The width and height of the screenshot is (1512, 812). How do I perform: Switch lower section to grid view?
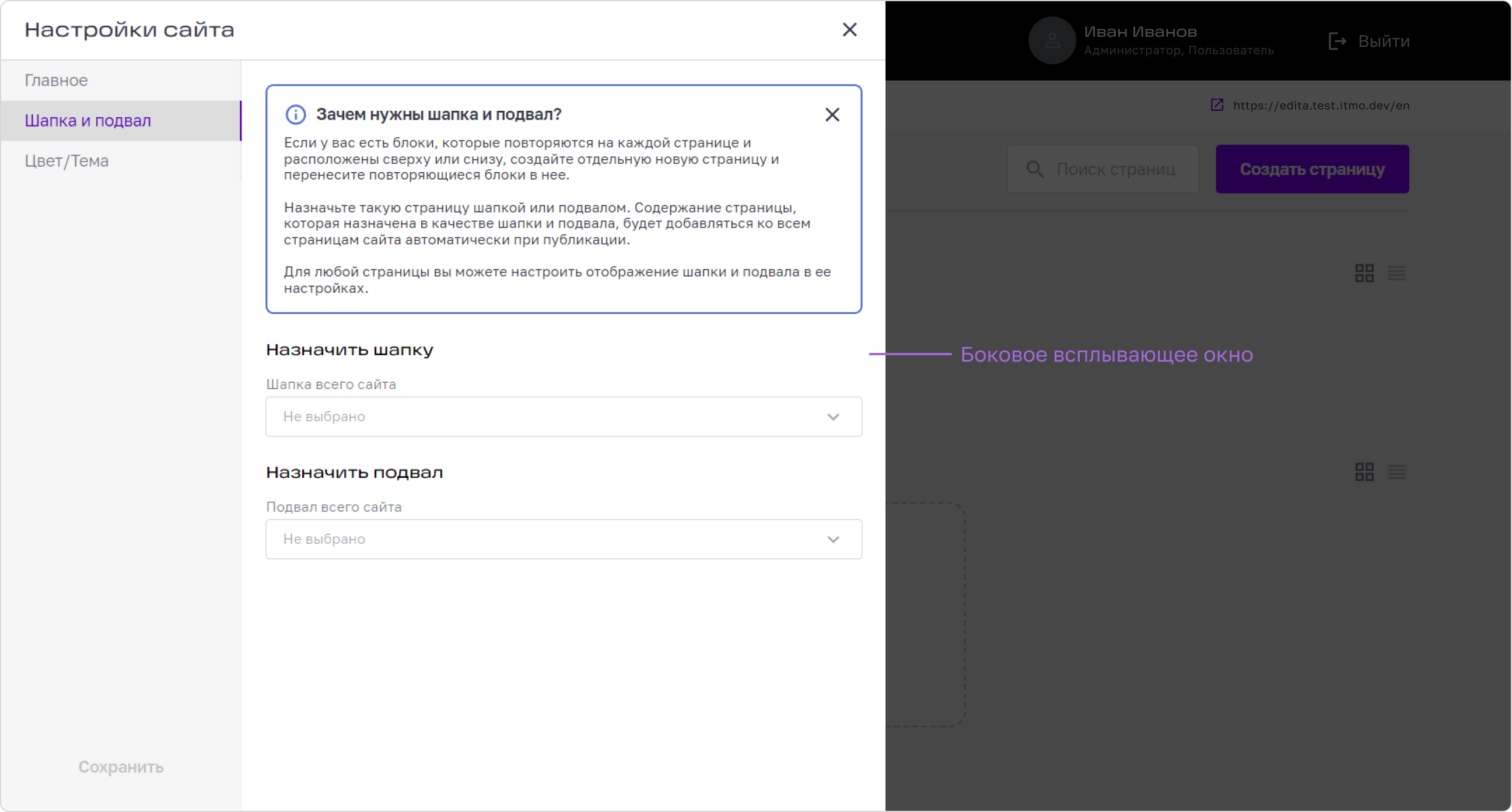pos(1364,471)
